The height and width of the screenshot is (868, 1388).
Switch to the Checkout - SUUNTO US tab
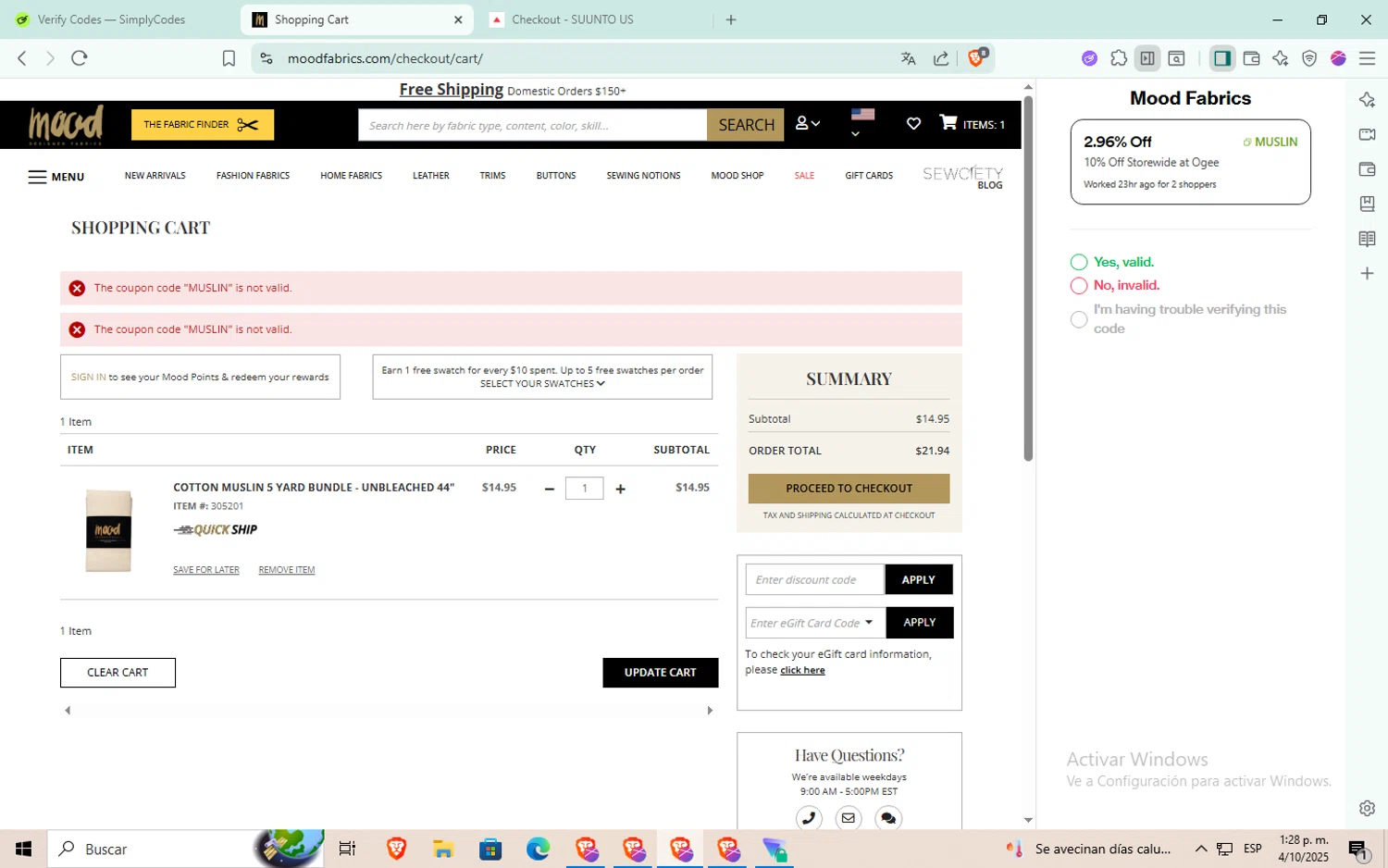click(x=572, y=19)
